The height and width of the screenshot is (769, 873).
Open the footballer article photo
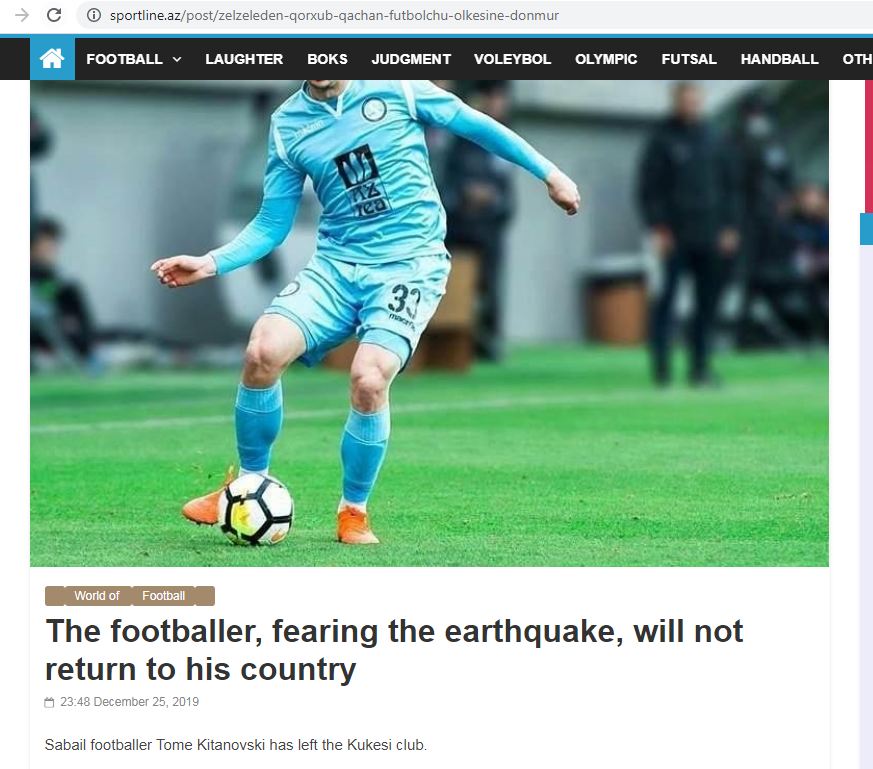[429, 323]
